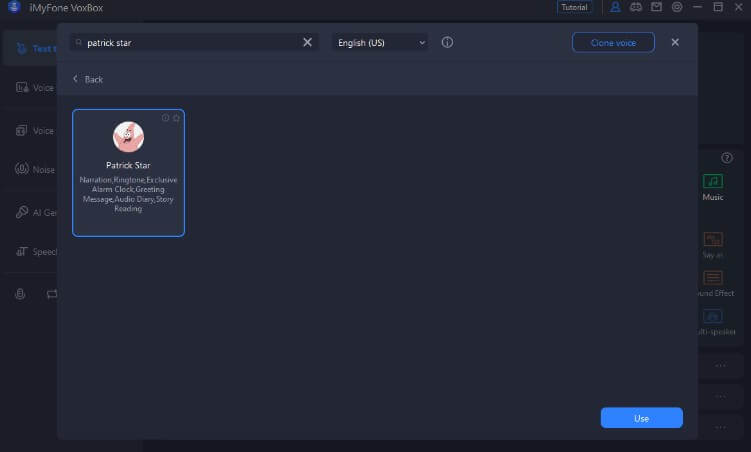This screenshot has width=751, height=452.
Task: Click the Clone voice button
Action: coord(613,43)
